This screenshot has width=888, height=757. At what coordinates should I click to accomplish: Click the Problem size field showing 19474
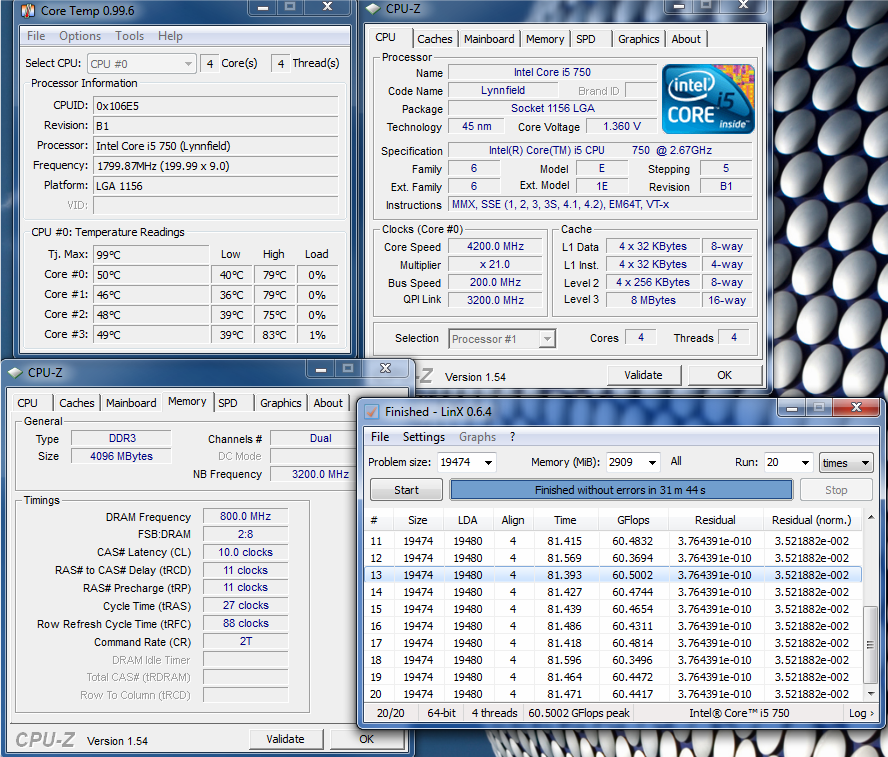tap(461, 463)
